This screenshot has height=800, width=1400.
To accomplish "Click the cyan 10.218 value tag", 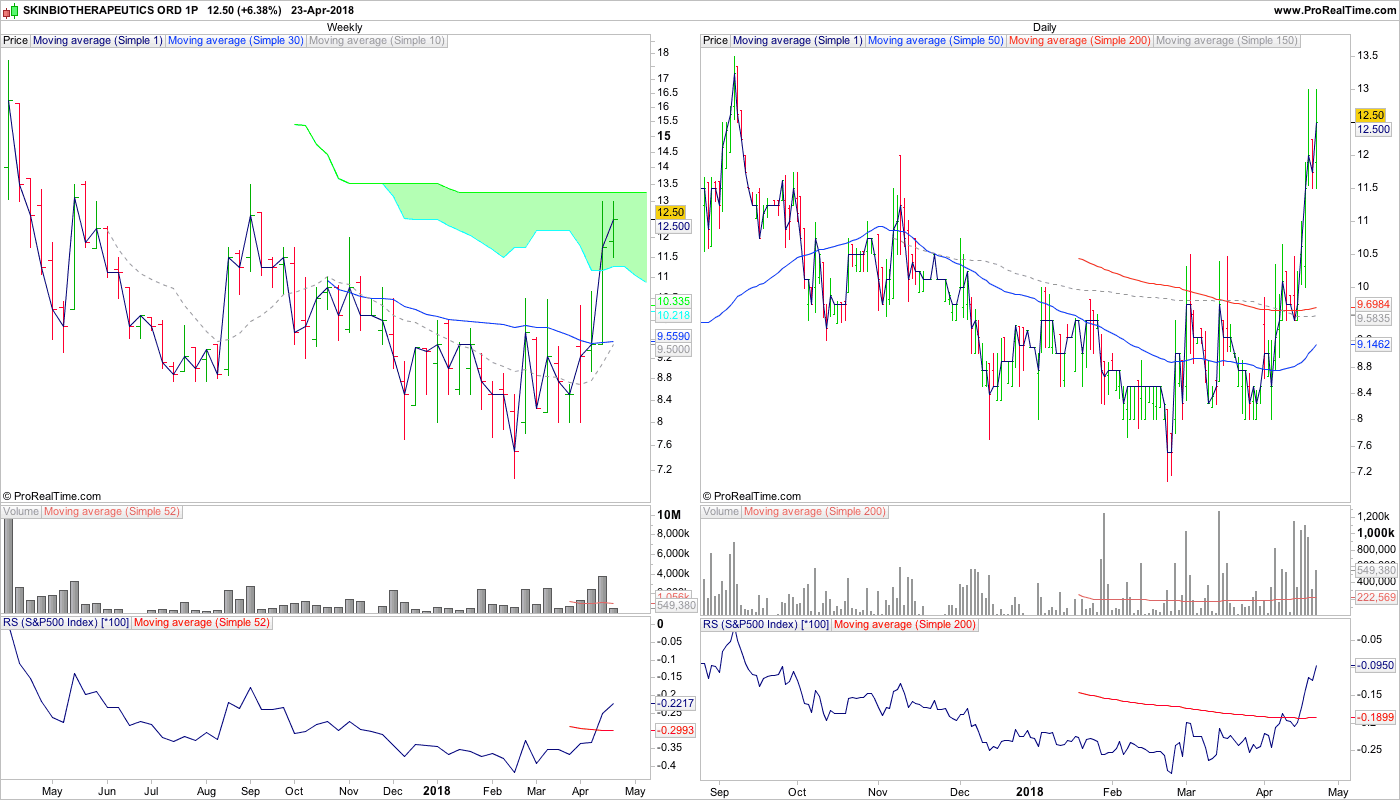I will [x=672, y=315].
